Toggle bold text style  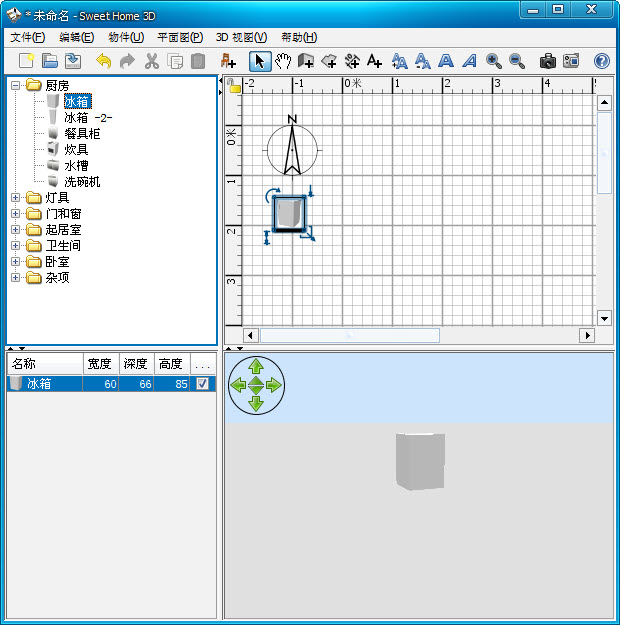[446, 61]
